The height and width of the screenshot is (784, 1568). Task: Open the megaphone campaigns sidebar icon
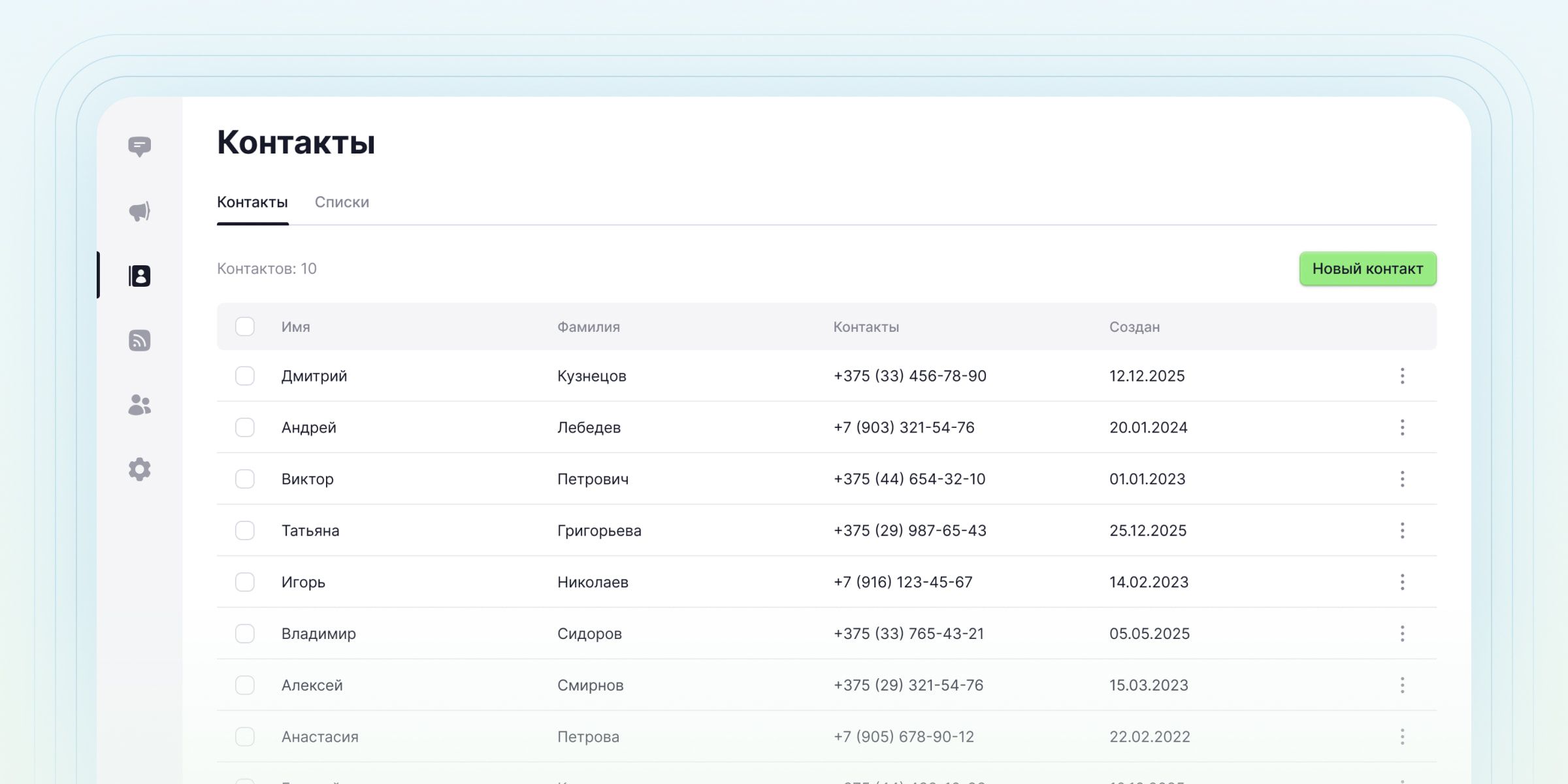coord(139,211)
